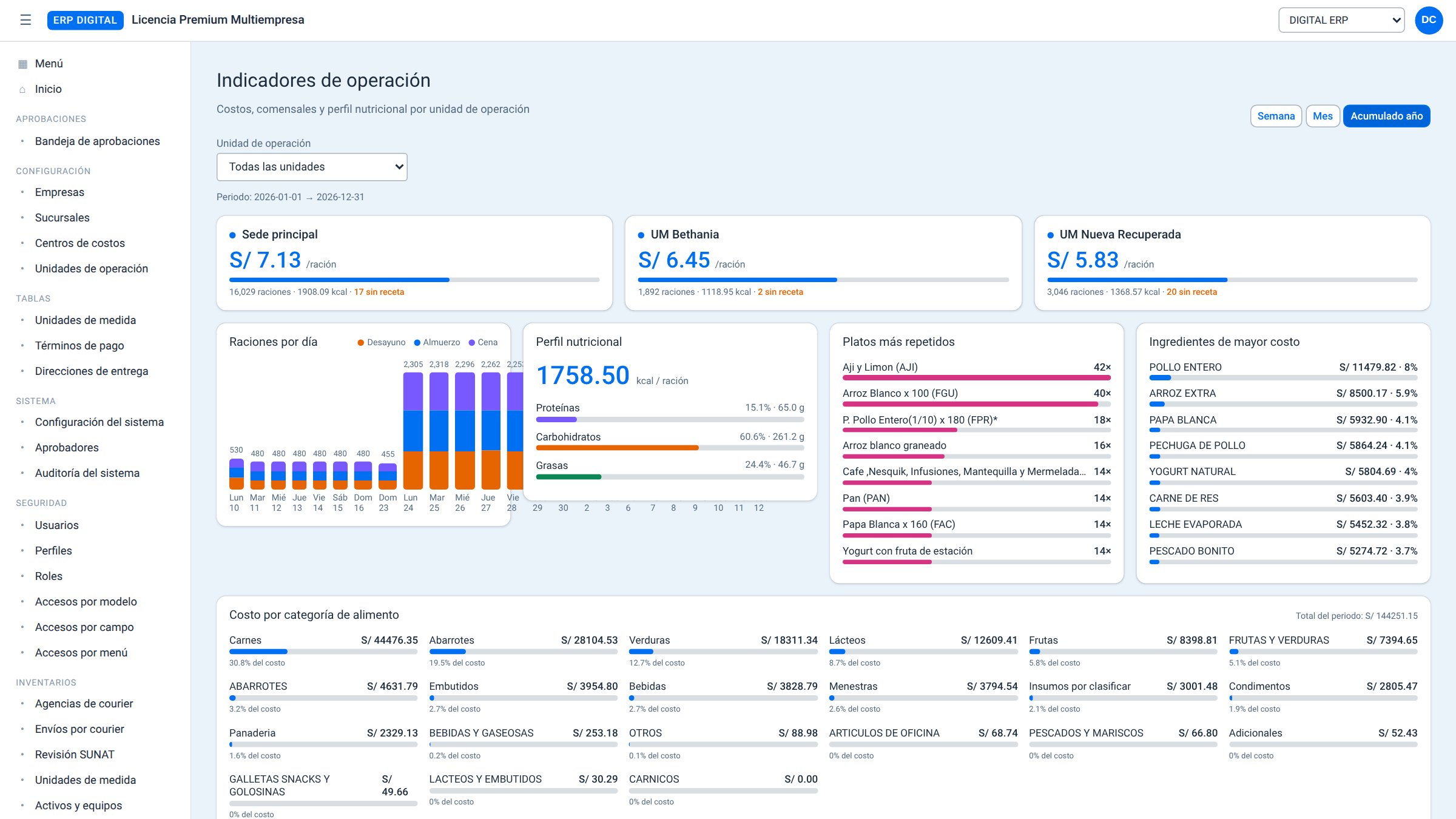This screenshot has height=819, width=1456.
Task: Open the hamburger menu icon
Action: (25, 20)
